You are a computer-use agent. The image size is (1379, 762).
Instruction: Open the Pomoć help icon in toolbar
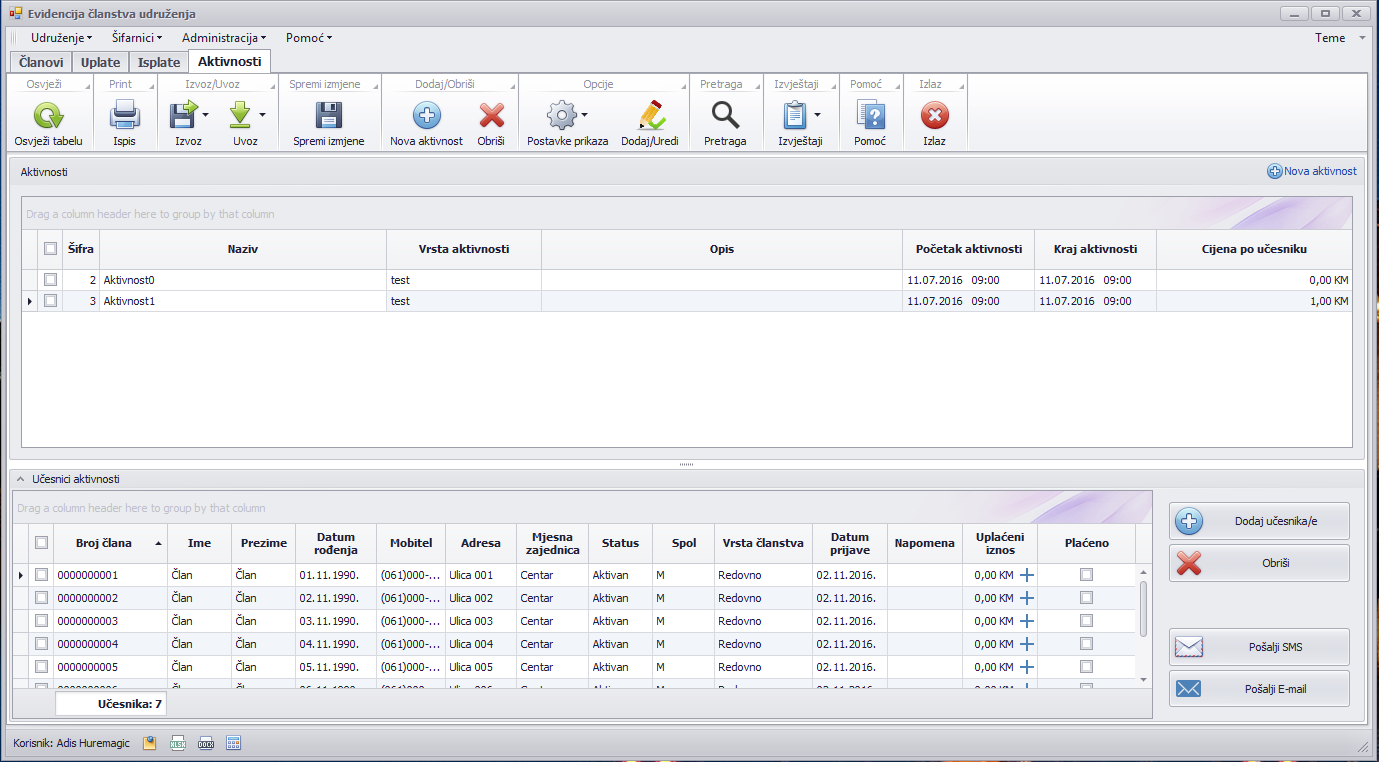(x=870, y=116)
